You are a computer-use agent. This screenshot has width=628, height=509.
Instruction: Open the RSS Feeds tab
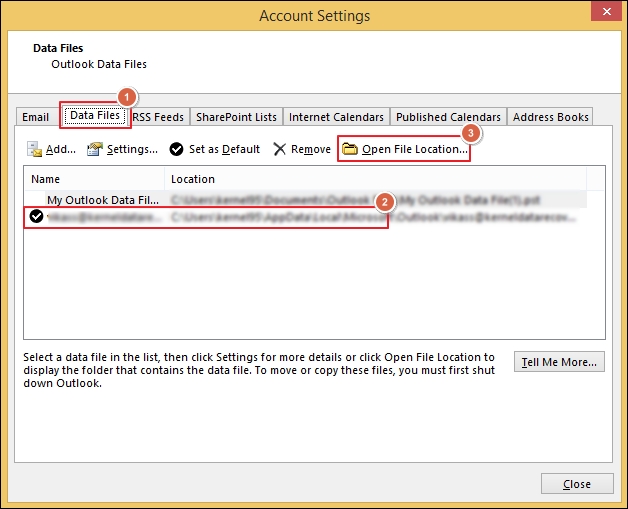(158, 117)
